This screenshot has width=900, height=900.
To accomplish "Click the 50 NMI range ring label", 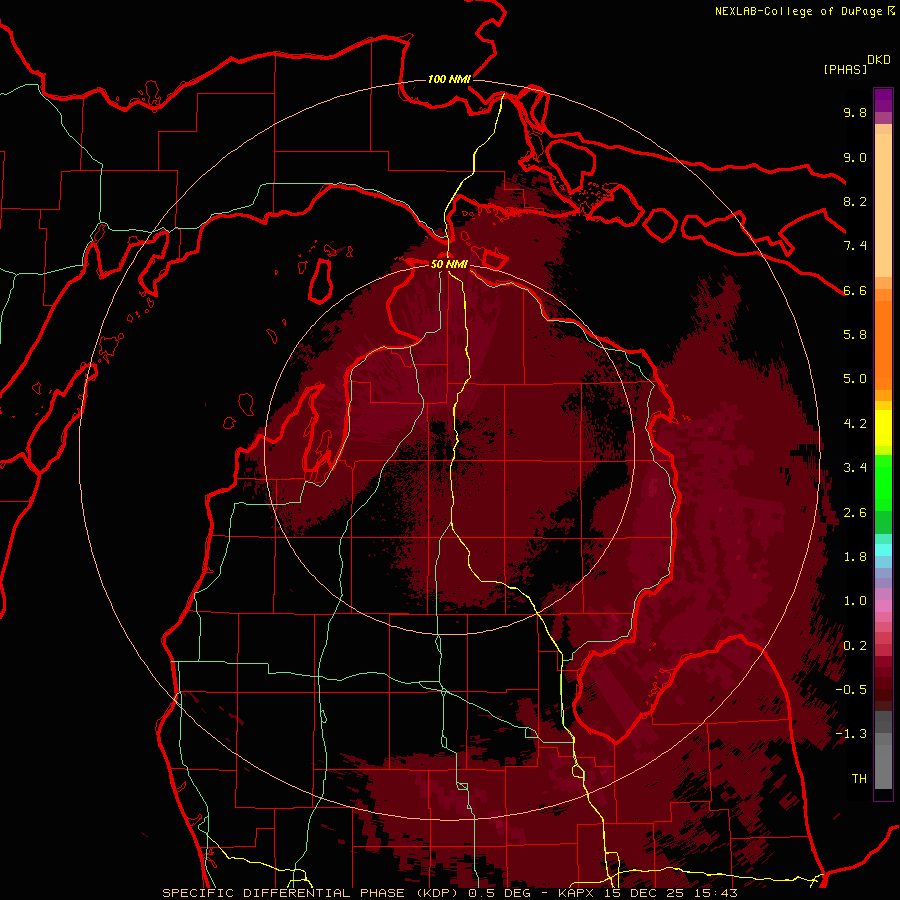I will 449,264.
